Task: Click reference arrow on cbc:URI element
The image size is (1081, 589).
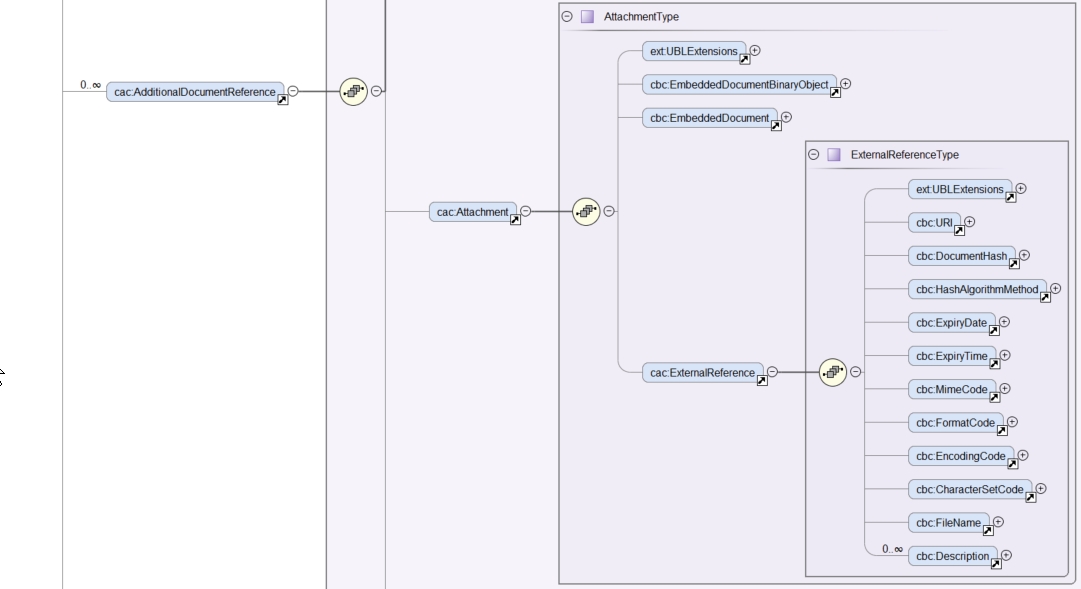Action: [958, 232]
